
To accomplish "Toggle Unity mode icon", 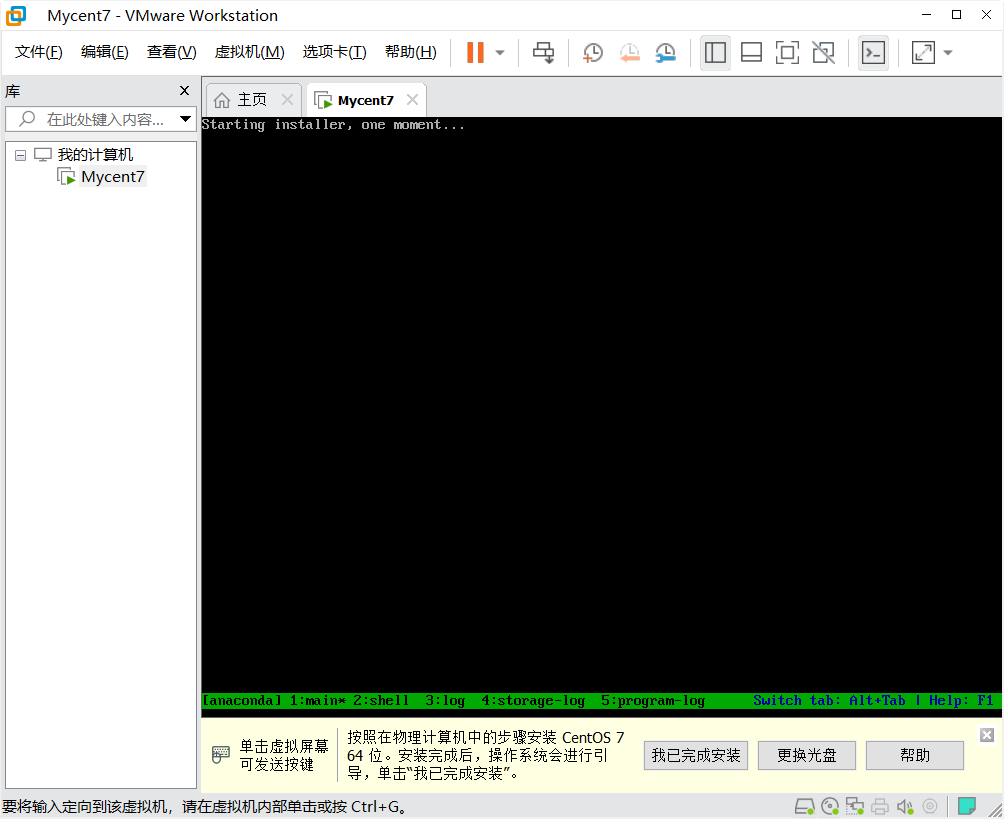I will tap(823, 53).
